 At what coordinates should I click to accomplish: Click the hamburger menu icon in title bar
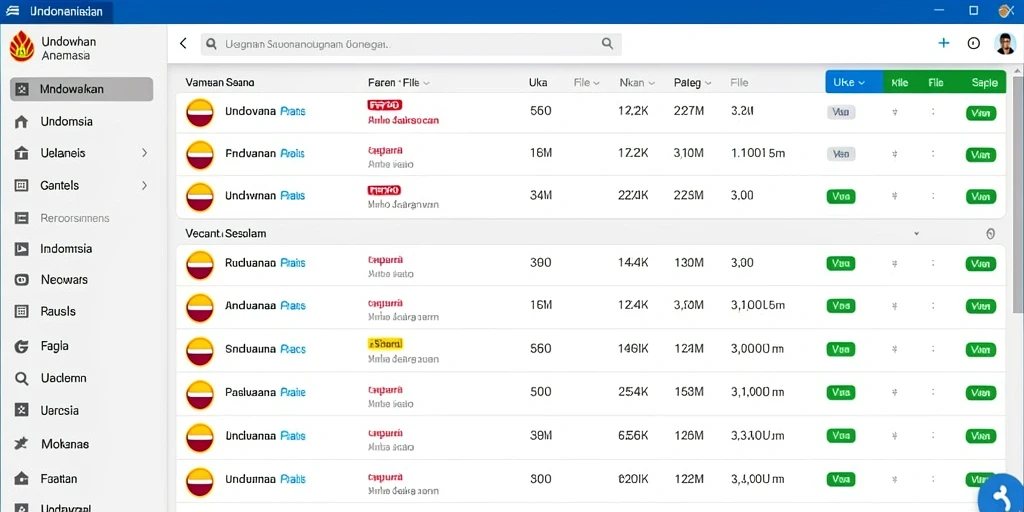click(x=11, y=11)
